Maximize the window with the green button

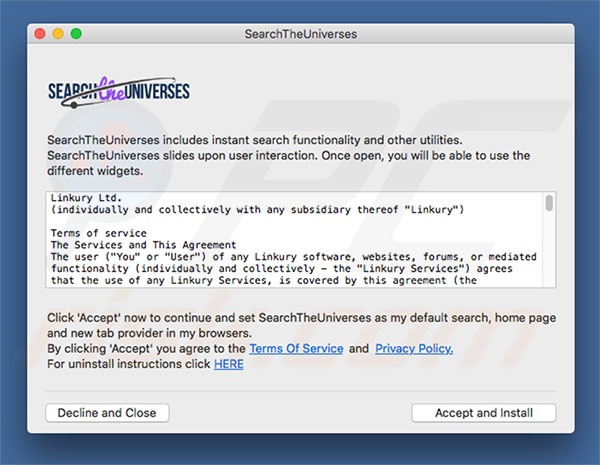[x=76, y=34]
